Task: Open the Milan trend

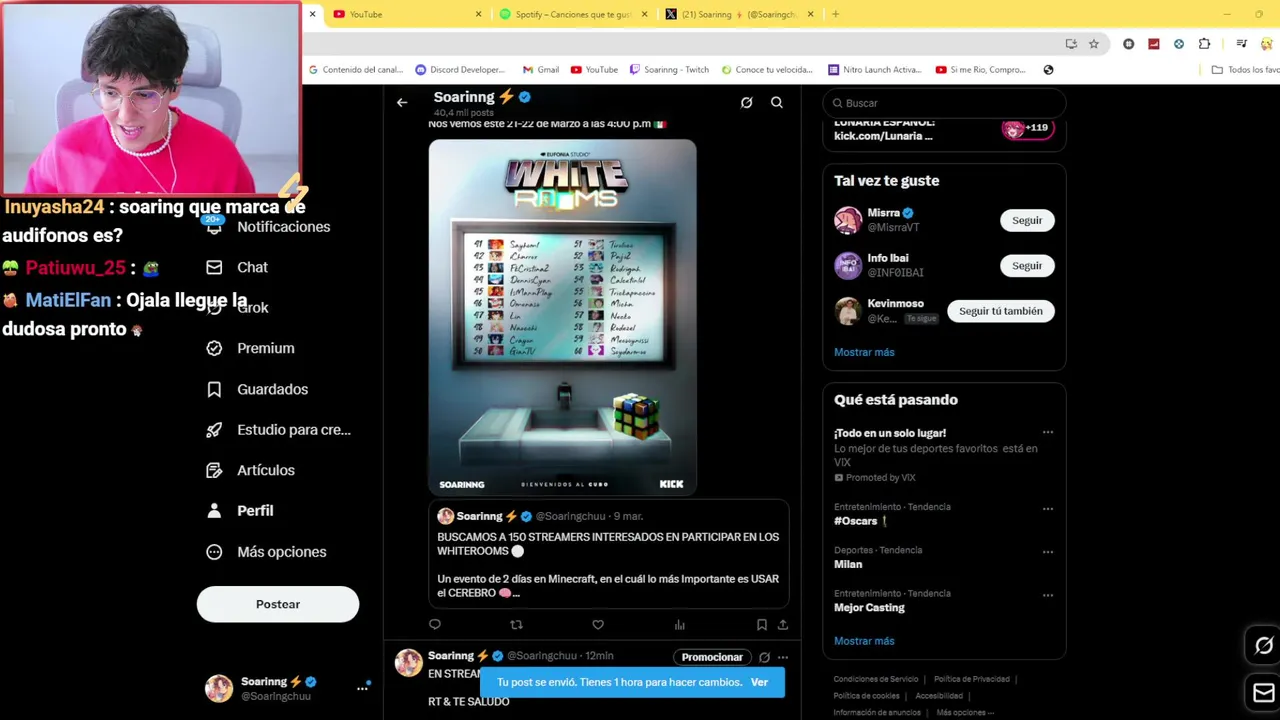Action: coord(848,564)
